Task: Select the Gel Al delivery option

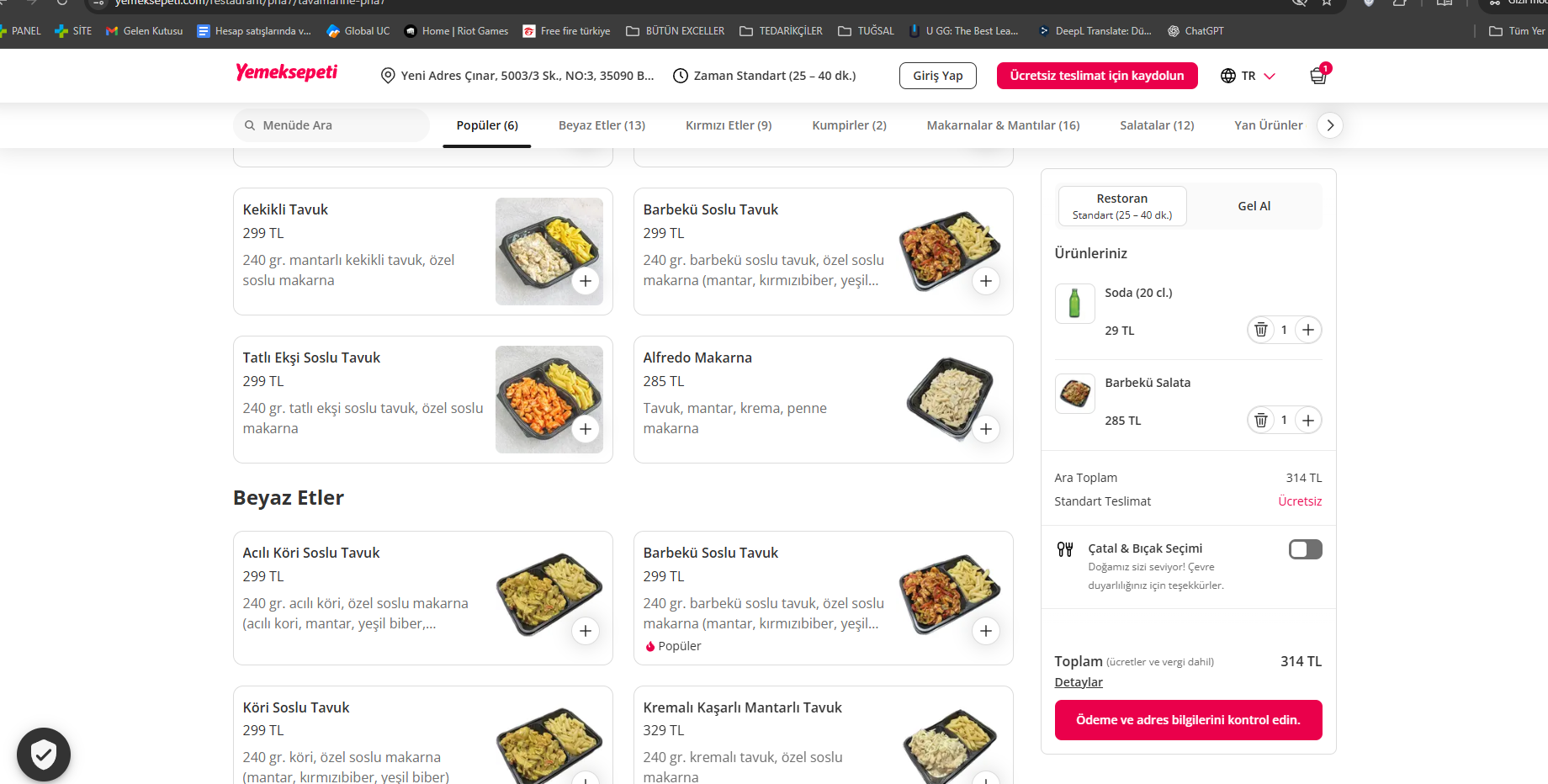Action: tap(1254, 206)
